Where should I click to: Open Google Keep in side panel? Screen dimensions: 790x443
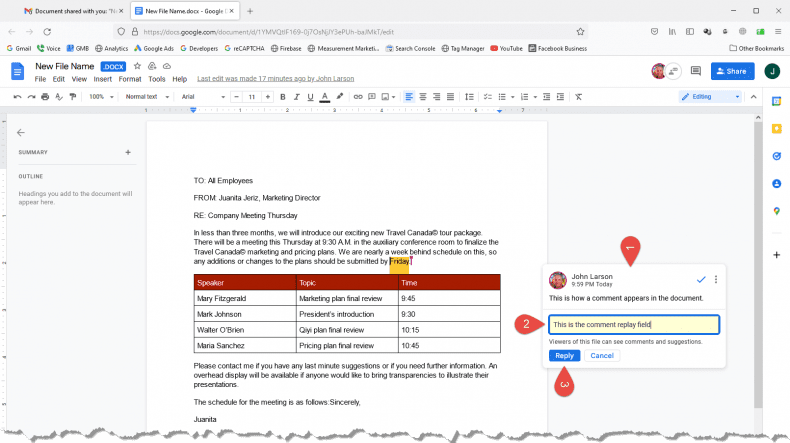click(x=776, y=129)
